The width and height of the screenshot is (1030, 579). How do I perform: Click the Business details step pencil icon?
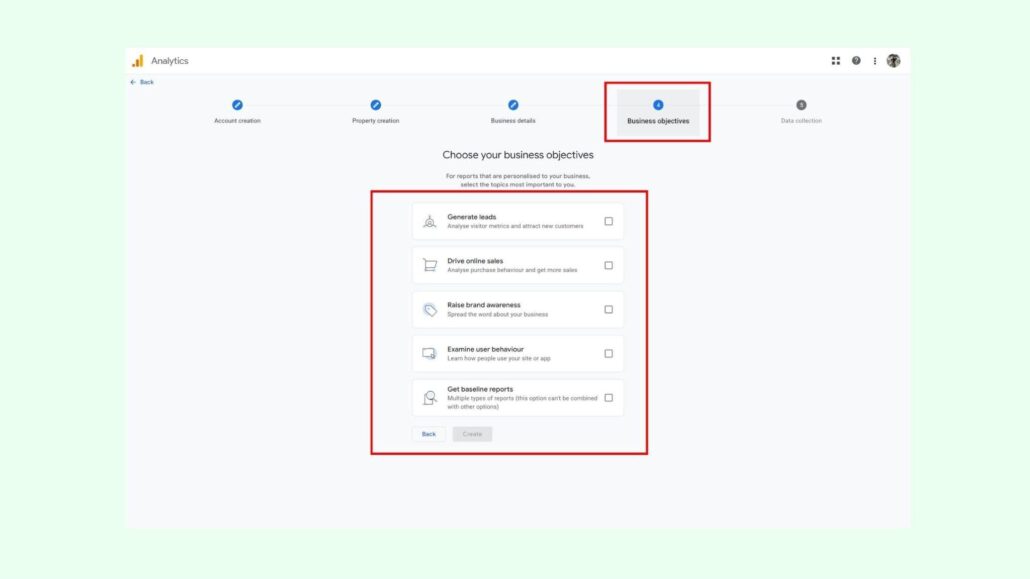click(x=513, y=105)
